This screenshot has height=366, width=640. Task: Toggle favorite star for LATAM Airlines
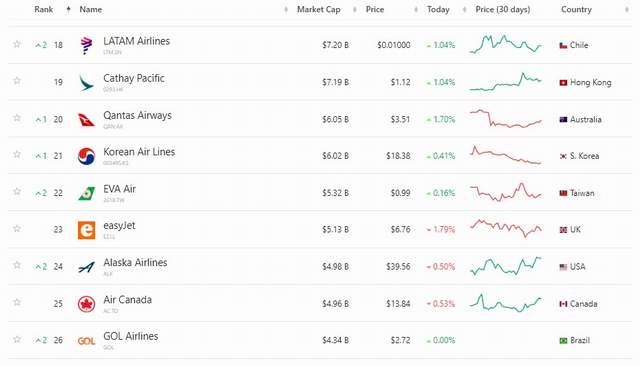[x=17, y=44]
